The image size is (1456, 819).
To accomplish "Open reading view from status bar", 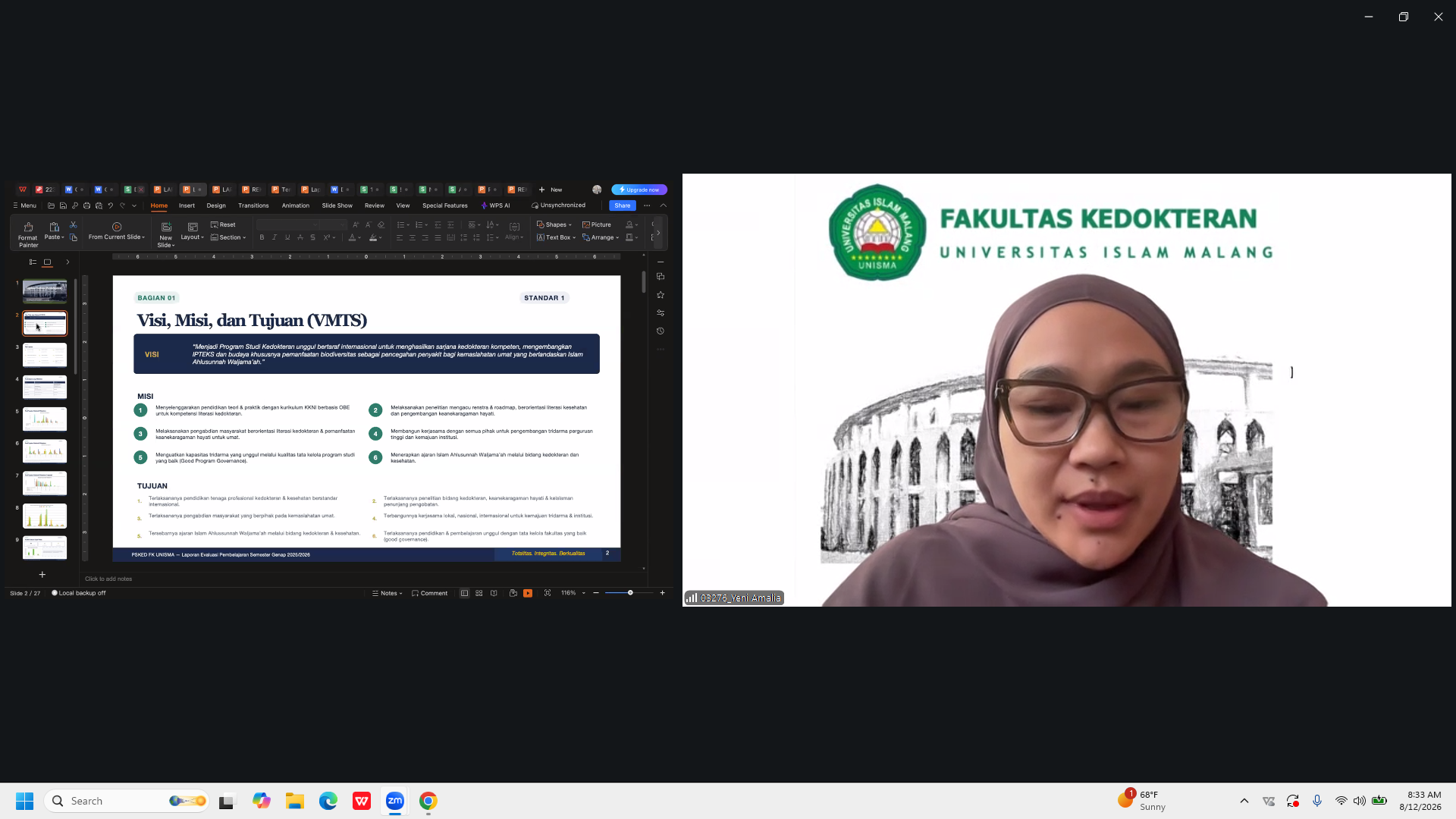I will 494,593.
